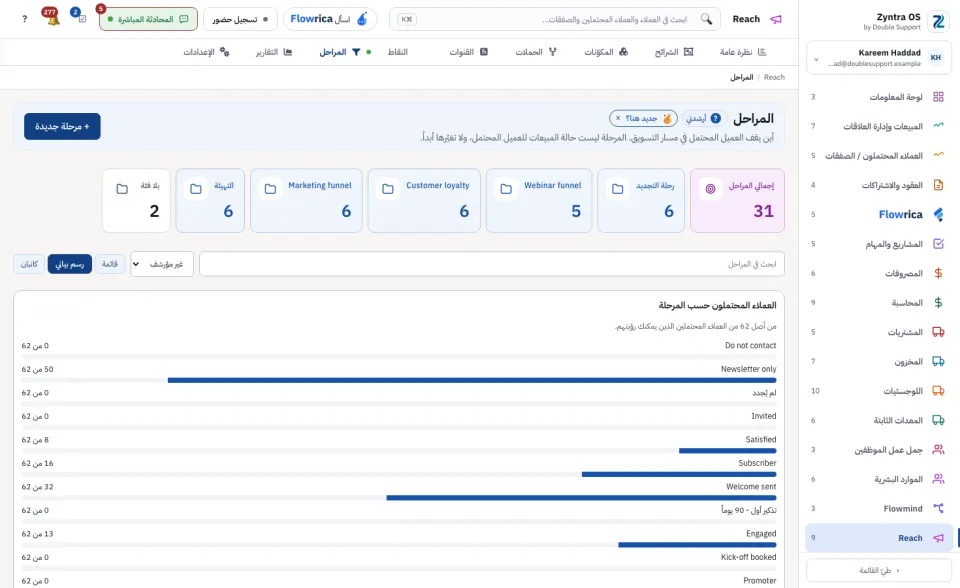This screenshot has width=960, height=588.
Task: Dismiss the جديد هنا؟ hint chip
Action: point(618,118)
